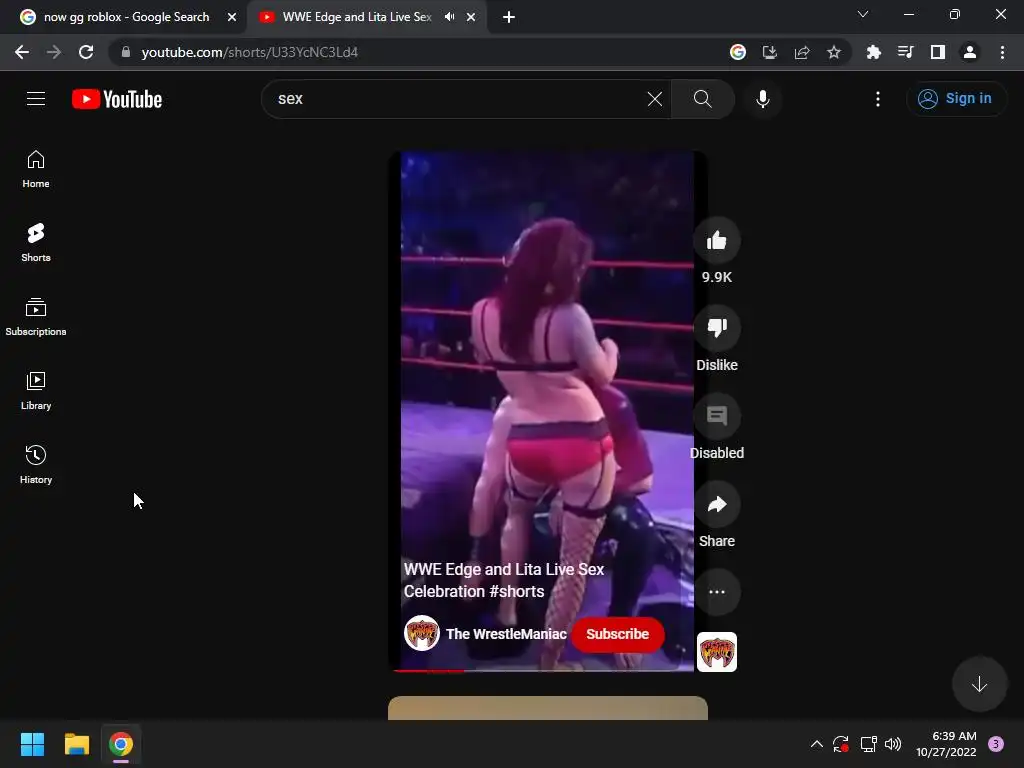This screenshot has height=768, width=1024.
Task: Open notification center badge
Action: (996, 744)
